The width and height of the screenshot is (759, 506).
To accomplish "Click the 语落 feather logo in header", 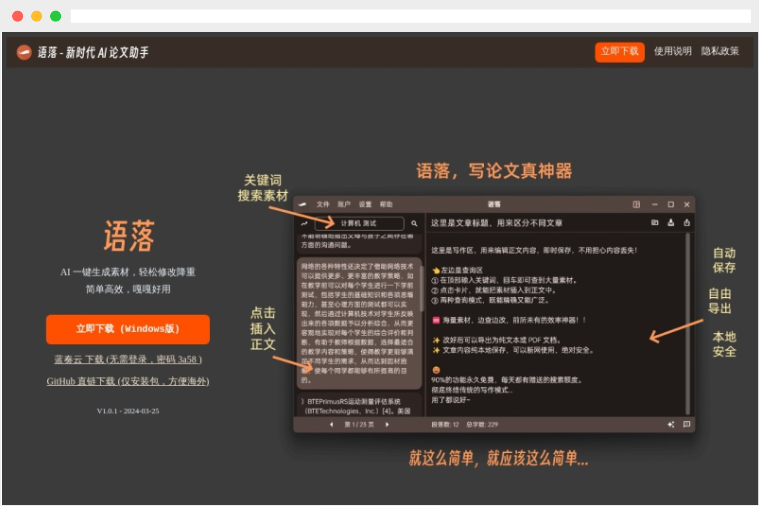I will coord(24,52).
